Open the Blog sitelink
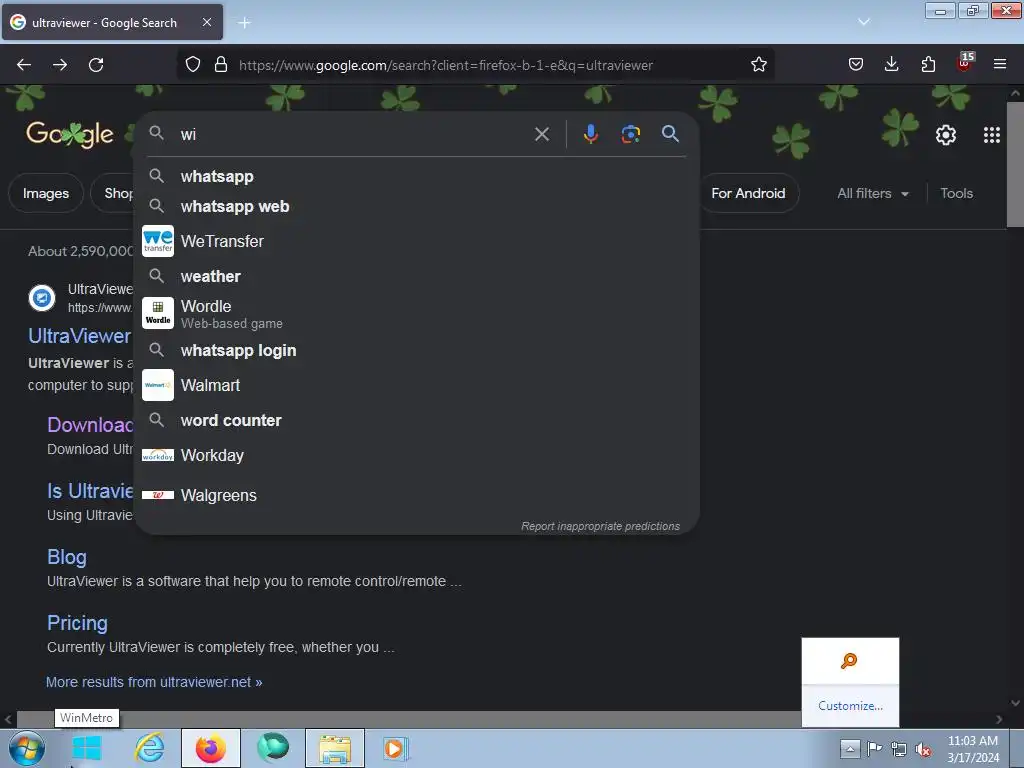The width and height of the screenshot is (1024, 768). (x=67, y=557)
